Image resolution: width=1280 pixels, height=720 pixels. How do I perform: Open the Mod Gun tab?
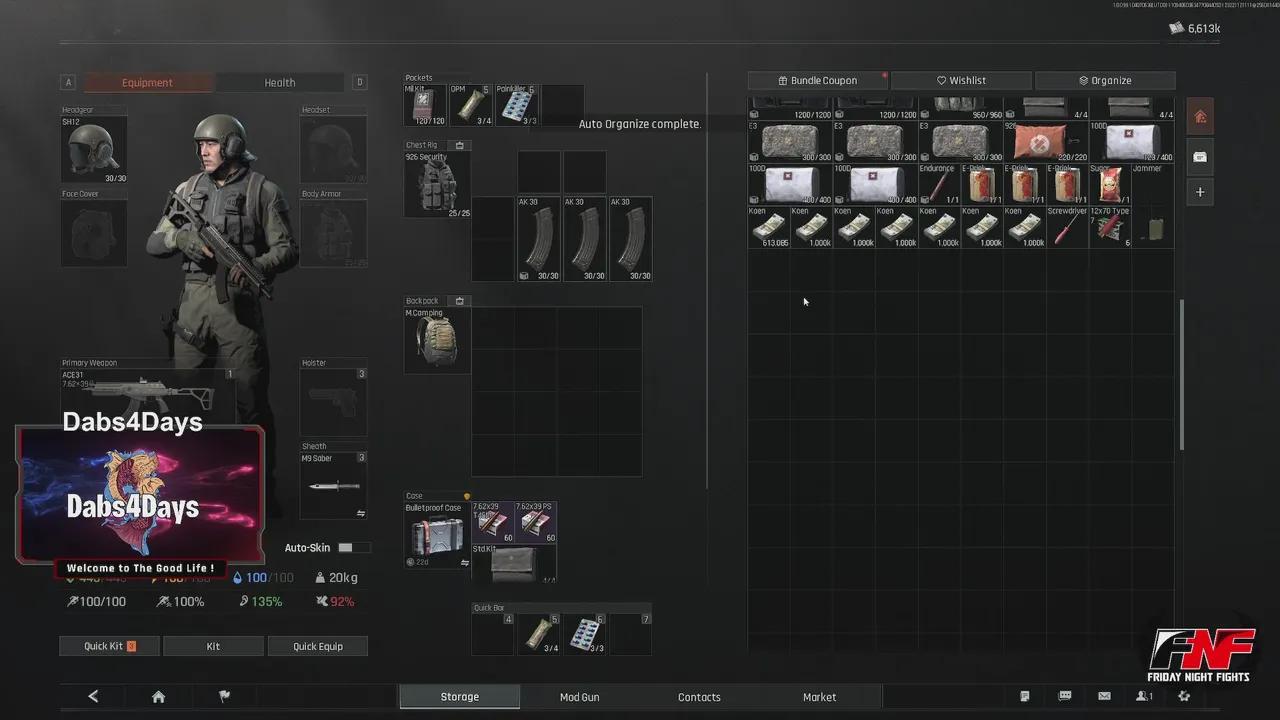pos(580,697)
